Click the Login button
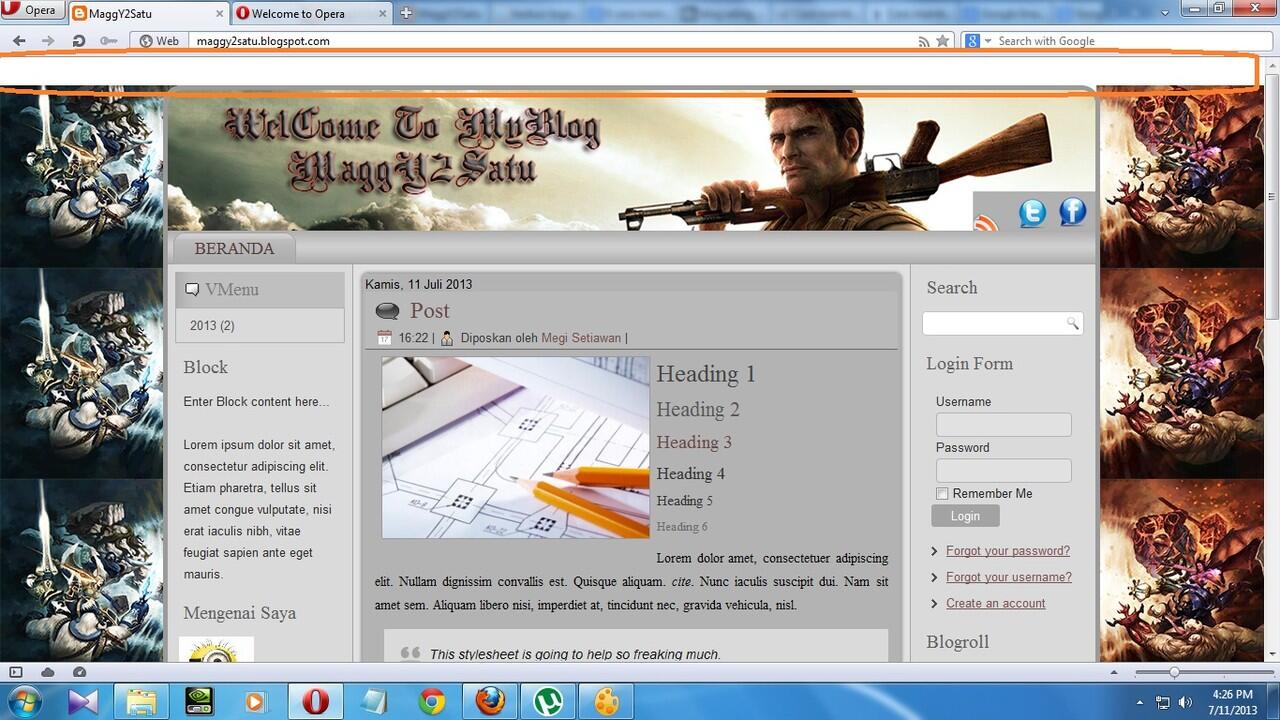1280x720 pixels. pos(965,516)
